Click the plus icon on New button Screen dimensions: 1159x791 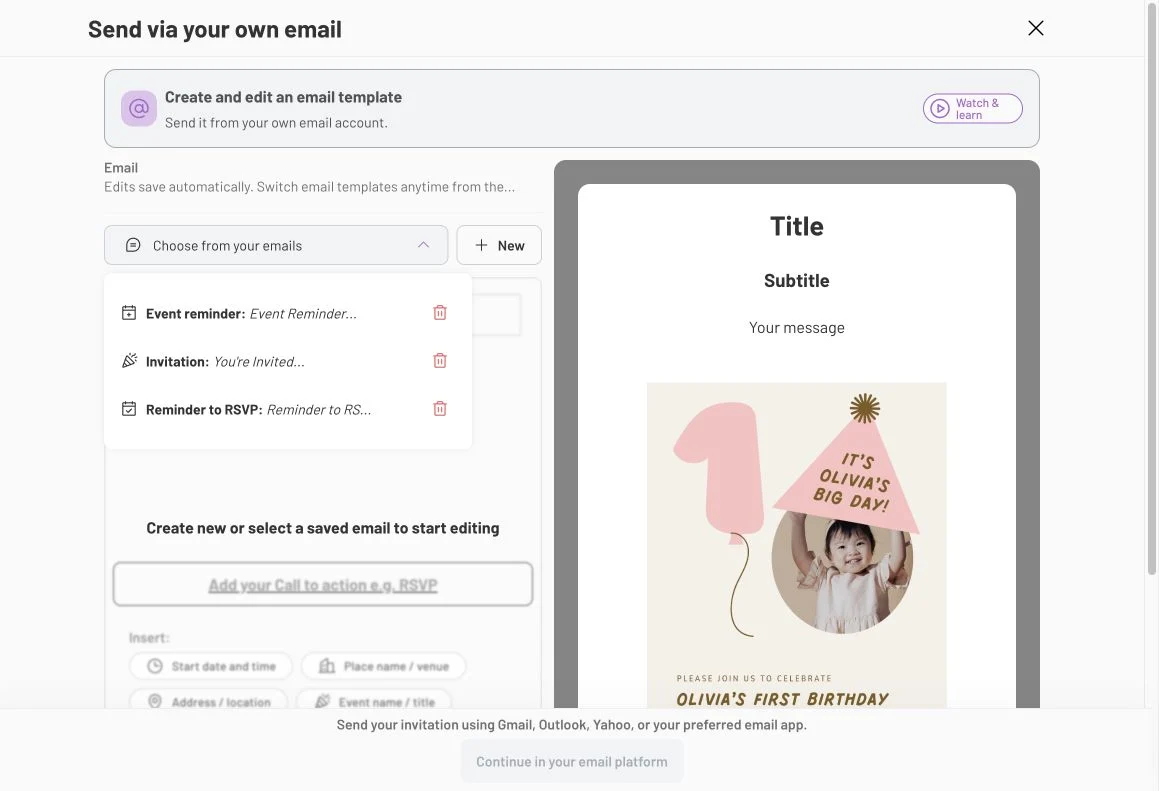[481, 245]
